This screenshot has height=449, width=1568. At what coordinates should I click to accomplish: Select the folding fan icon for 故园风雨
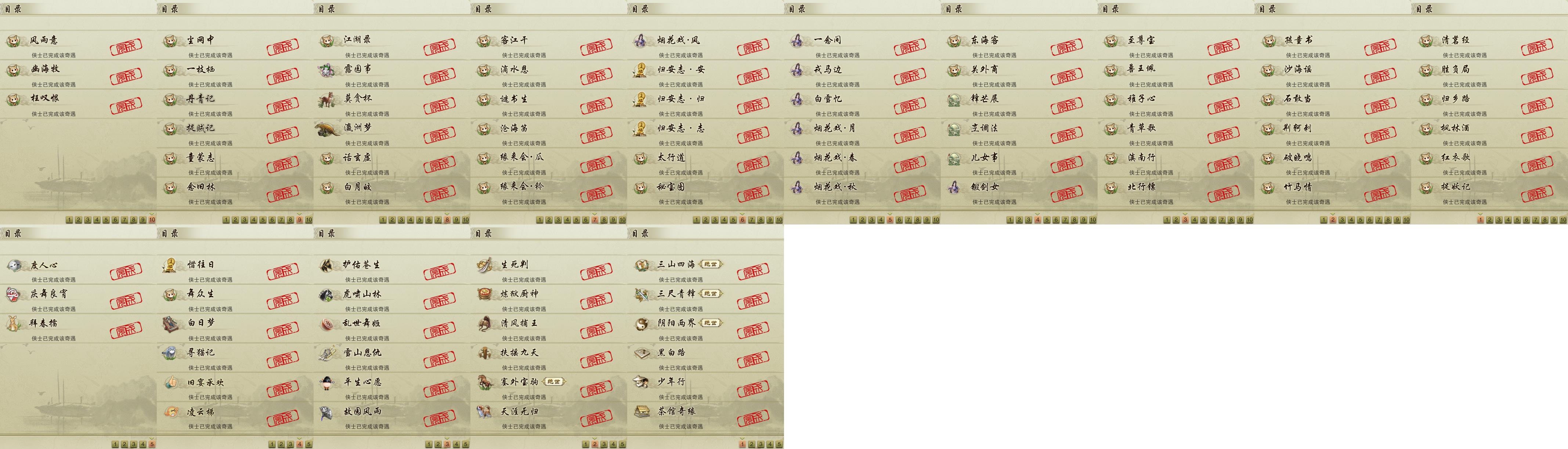[x=328, y=412]
